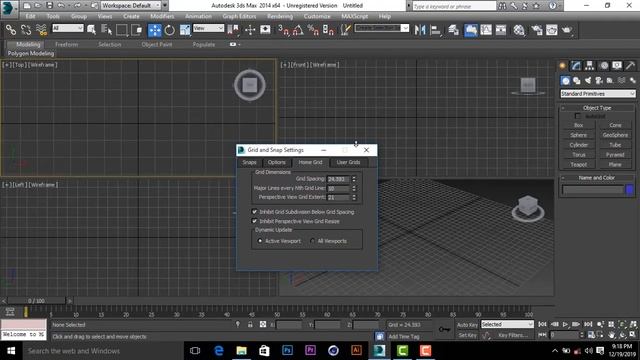Open the Rendering menu
Viewport: 640px width, 360px height.
click(280, 16)
